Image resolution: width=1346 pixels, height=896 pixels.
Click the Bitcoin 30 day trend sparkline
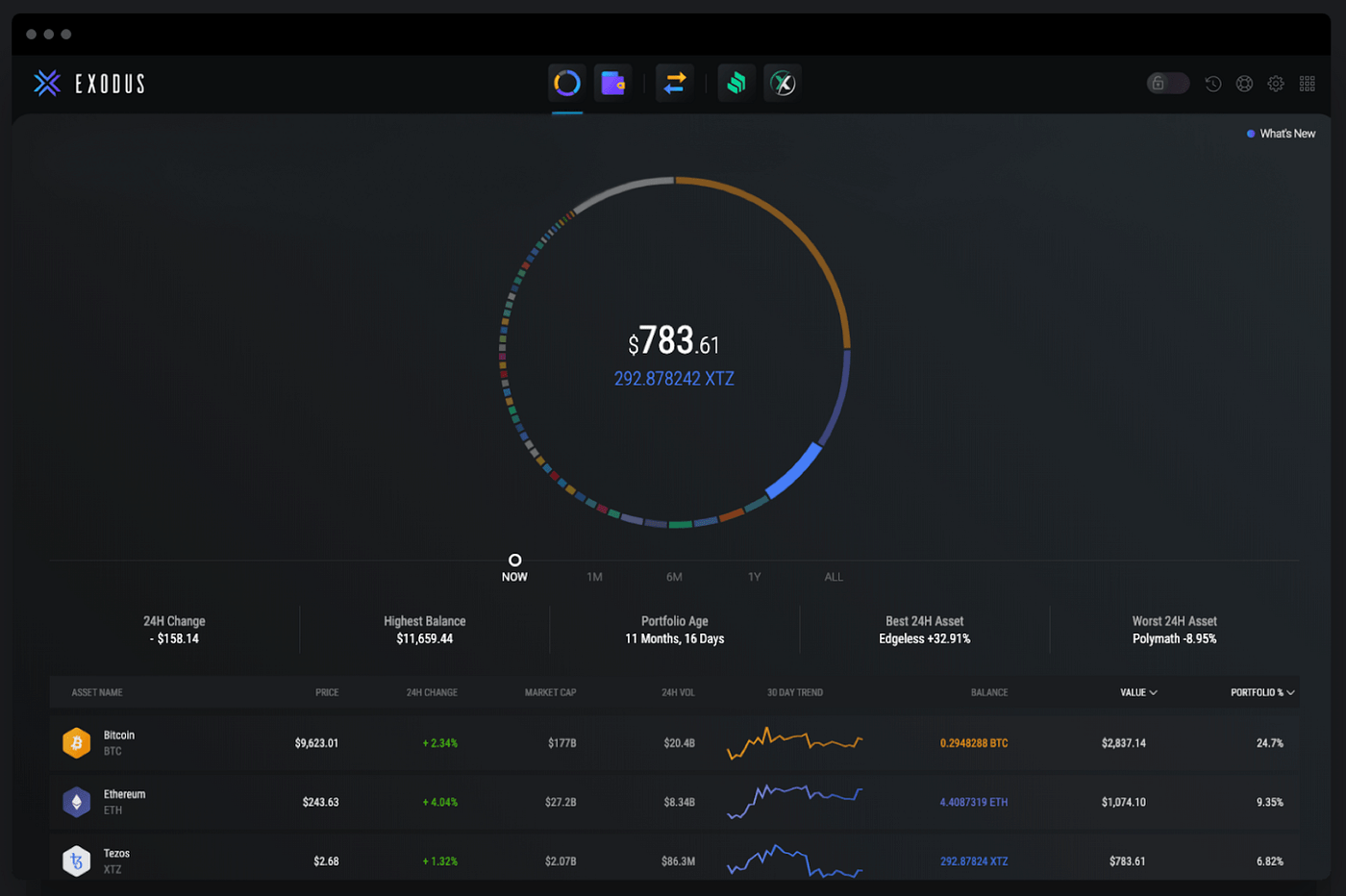(x=794, y=742)
